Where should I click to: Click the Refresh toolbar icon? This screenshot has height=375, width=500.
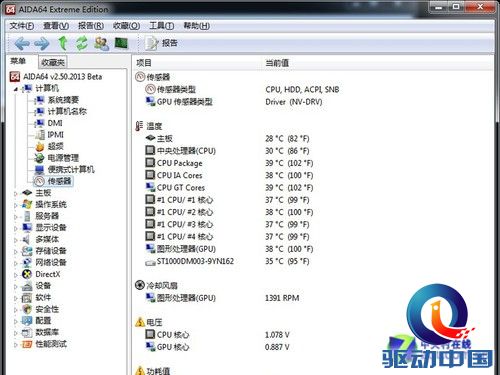82,43
